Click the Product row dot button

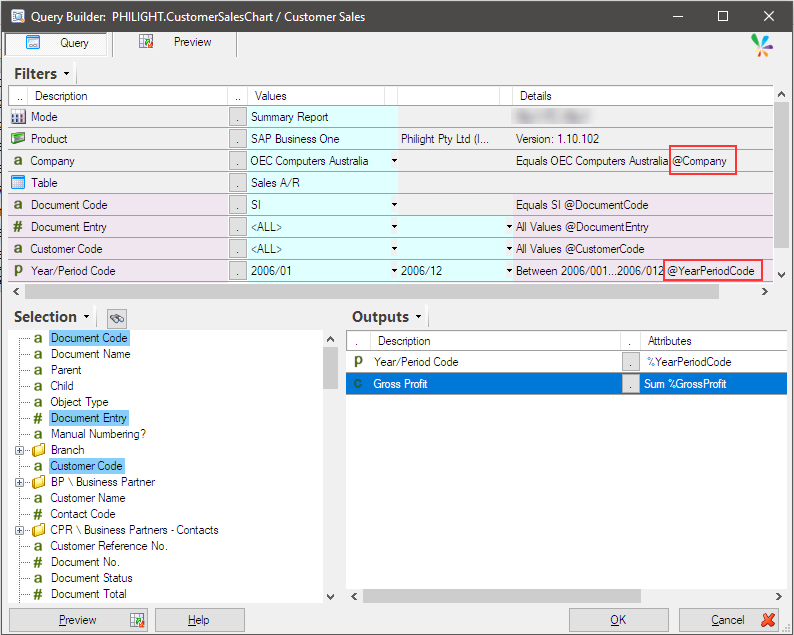[237, 139]
